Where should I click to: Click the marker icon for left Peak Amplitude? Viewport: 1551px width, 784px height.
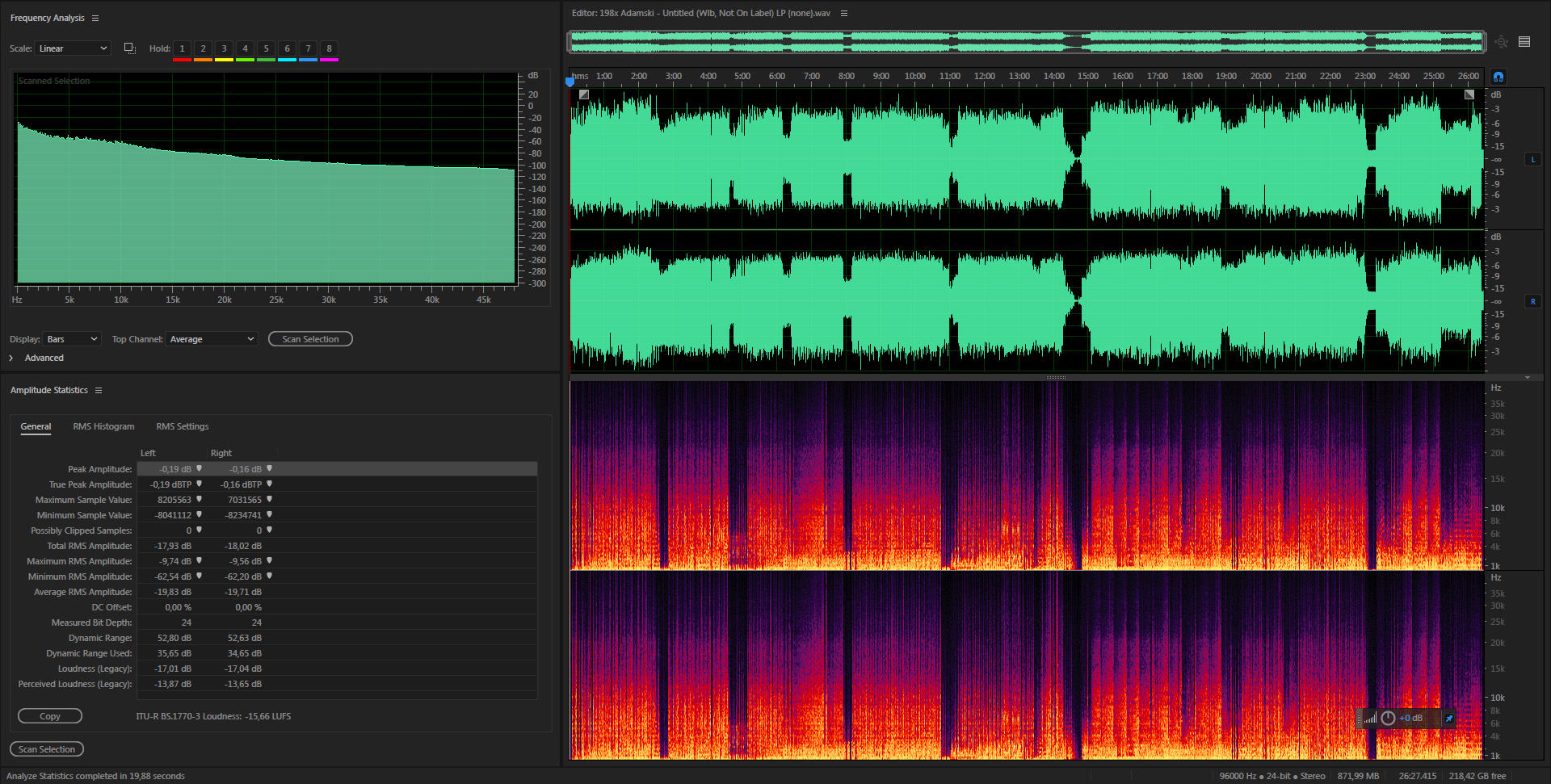(x=200, y=468)
